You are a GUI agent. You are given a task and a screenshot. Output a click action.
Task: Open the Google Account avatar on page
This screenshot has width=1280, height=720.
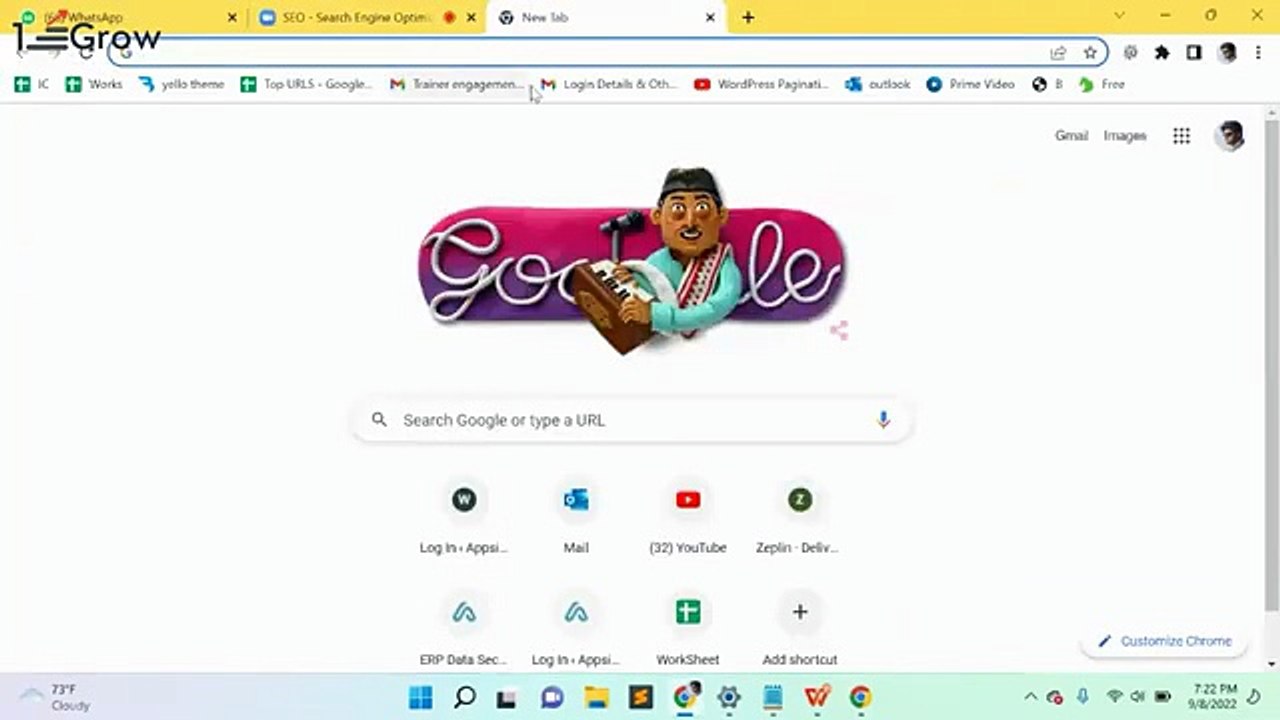1229,136
